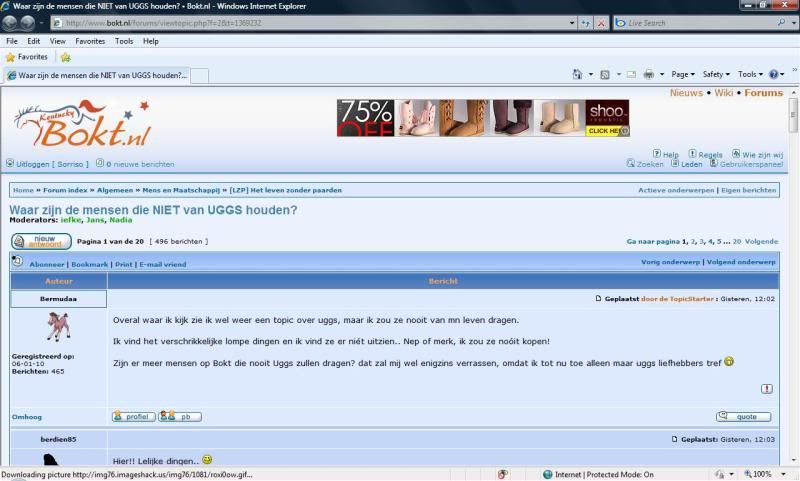
Task: Click the topic options icon left of Abonneer
Action: click(17, 261)
